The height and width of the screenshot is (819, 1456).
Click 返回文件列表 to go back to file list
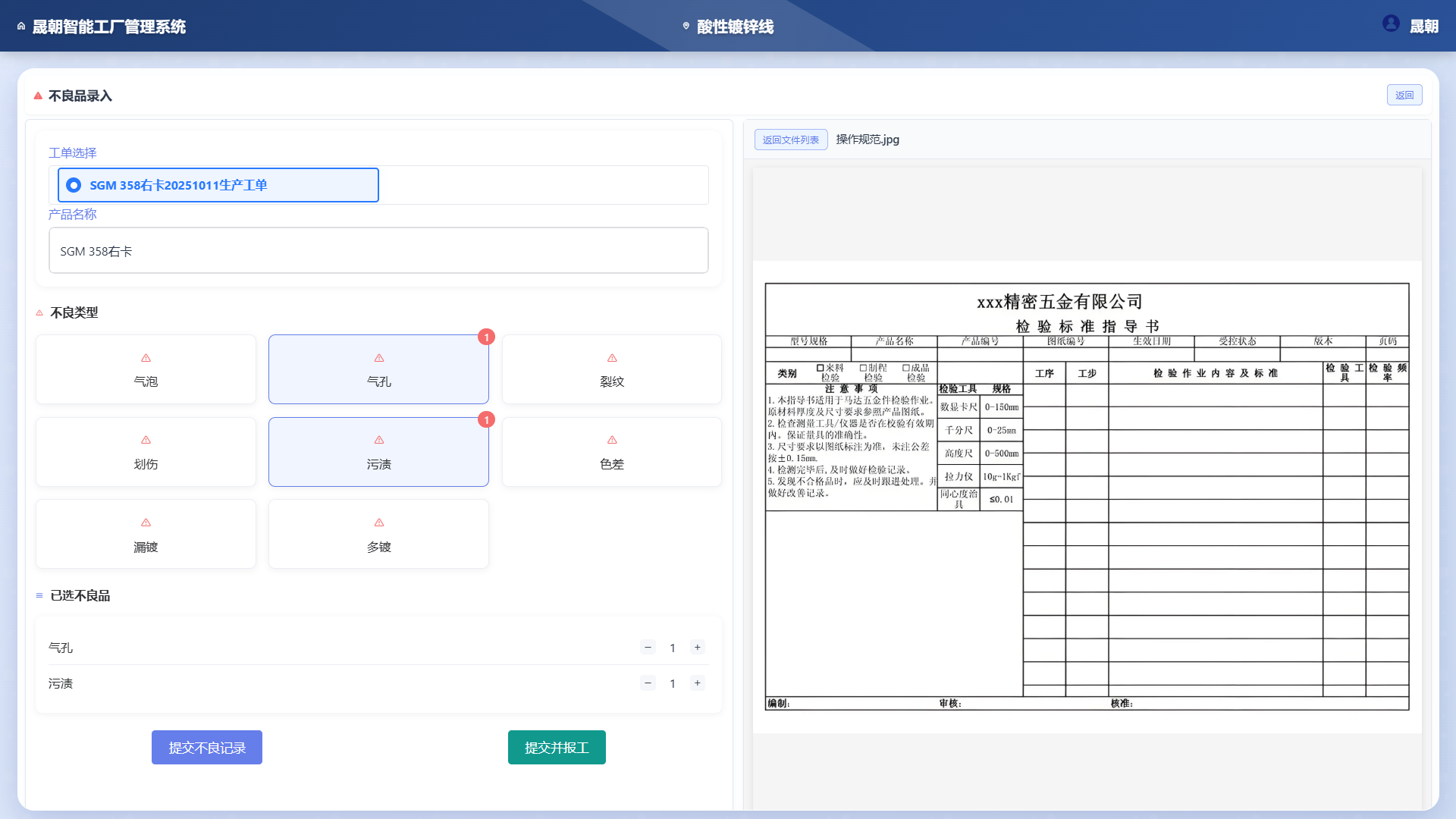790,140
